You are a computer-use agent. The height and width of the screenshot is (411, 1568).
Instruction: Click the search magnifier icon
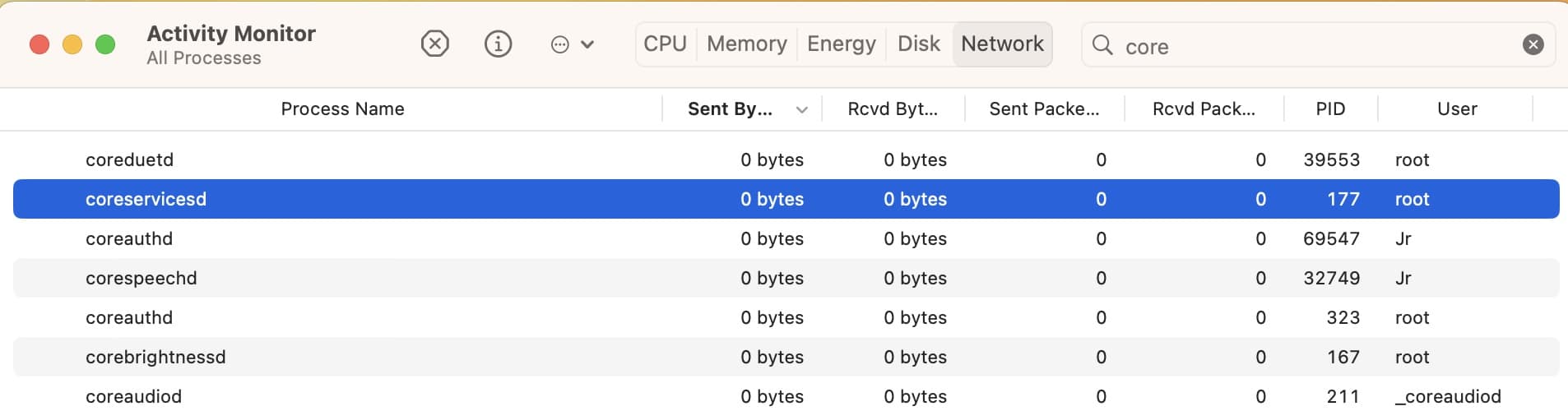coord(1102,44)
